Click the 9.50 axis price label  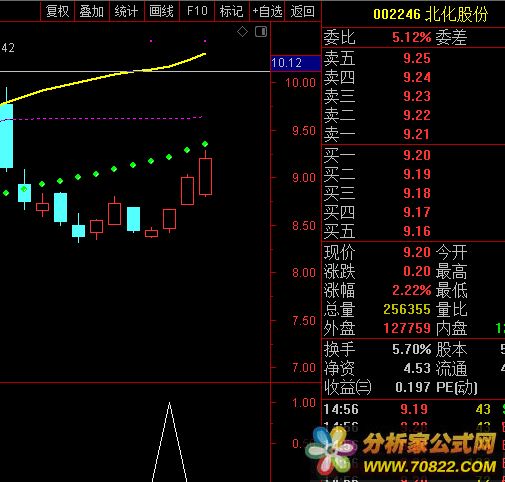[304, 131]
